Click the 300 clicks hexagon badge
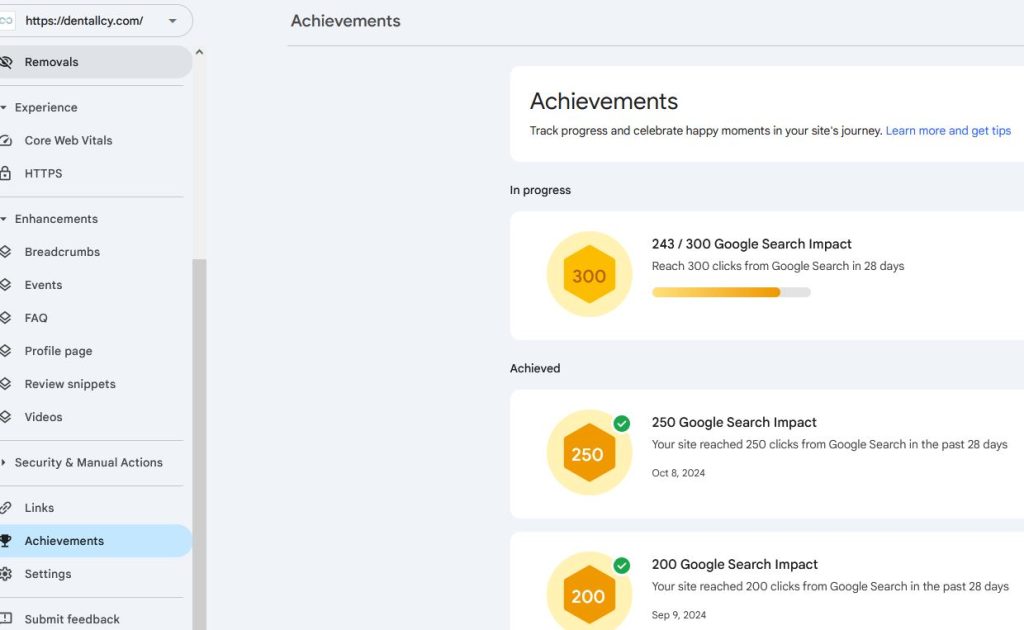 tap(589, 274)
